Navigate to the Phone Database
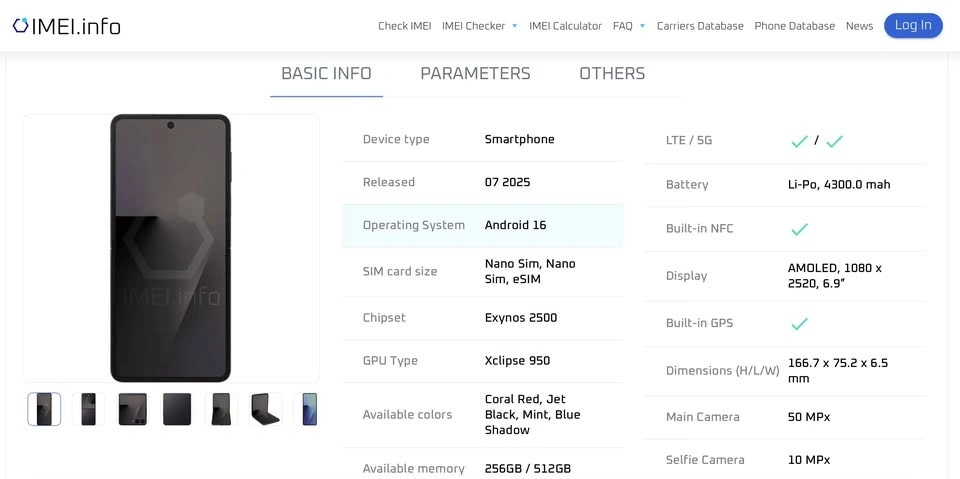The height and width of the screenshot is (479, 960). 794,26
